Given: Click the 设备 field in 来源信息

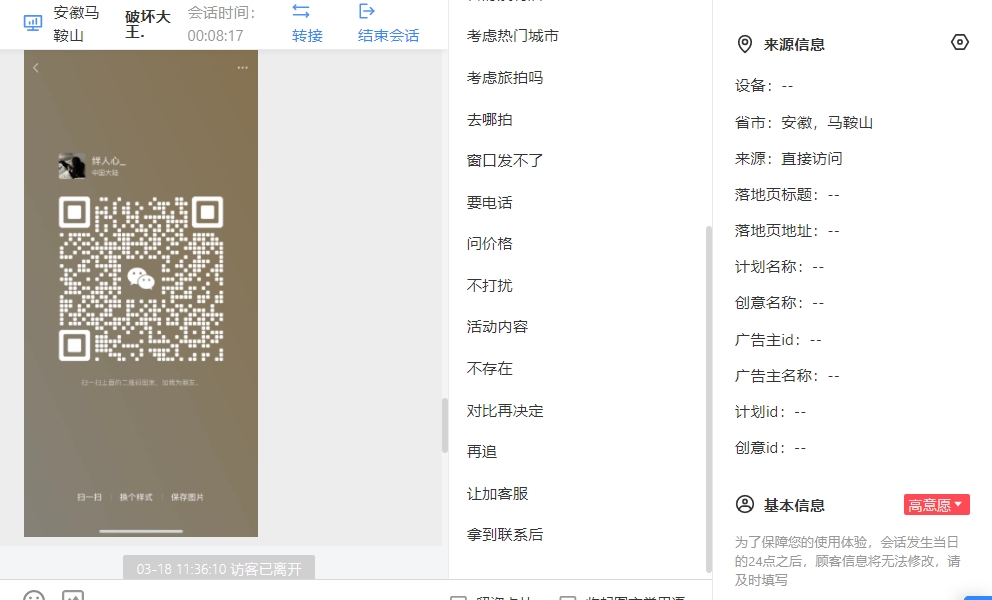Looking at the screenshot, I should [x=764, y=86].
